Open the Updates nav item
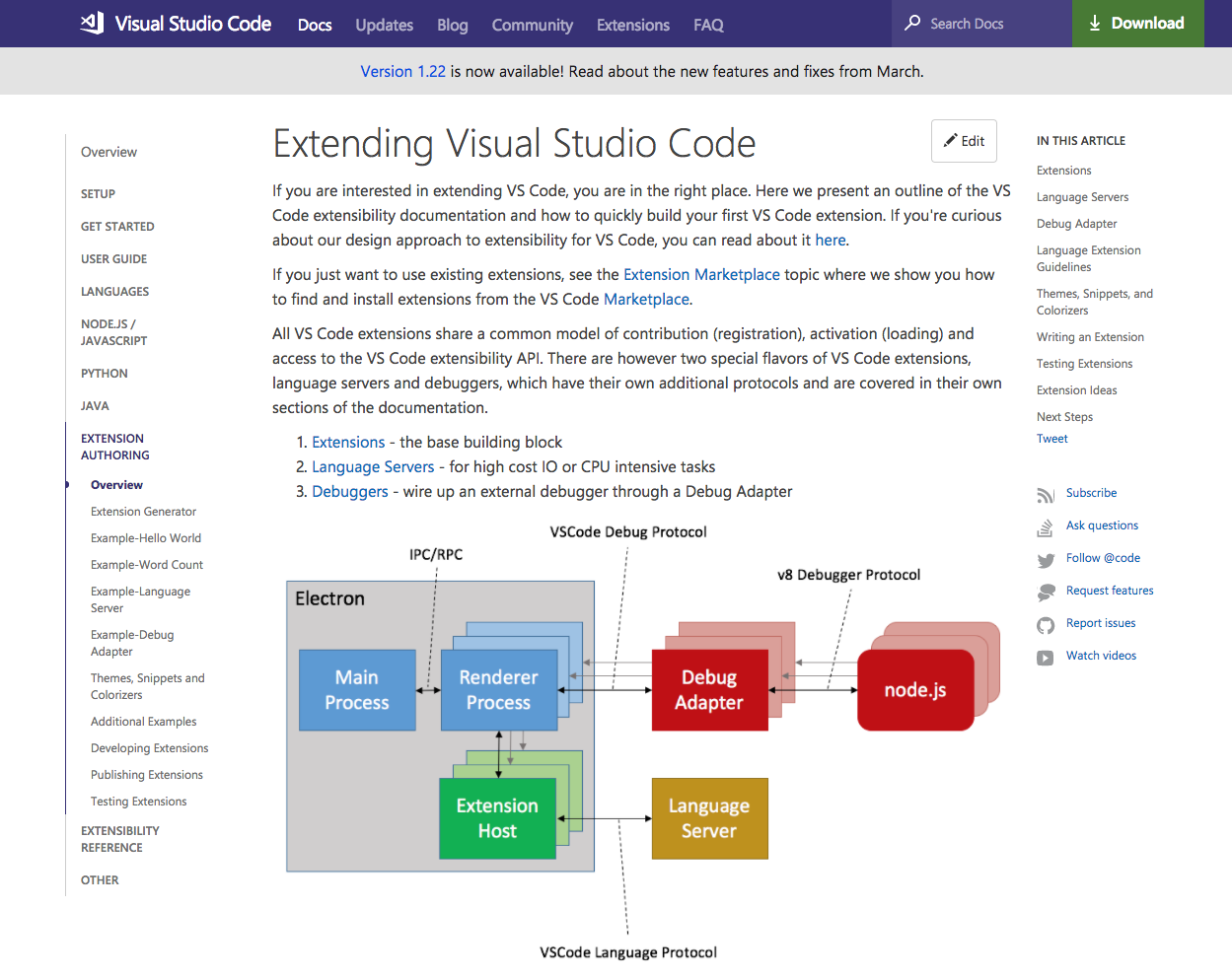 click(x=384, y=25)
